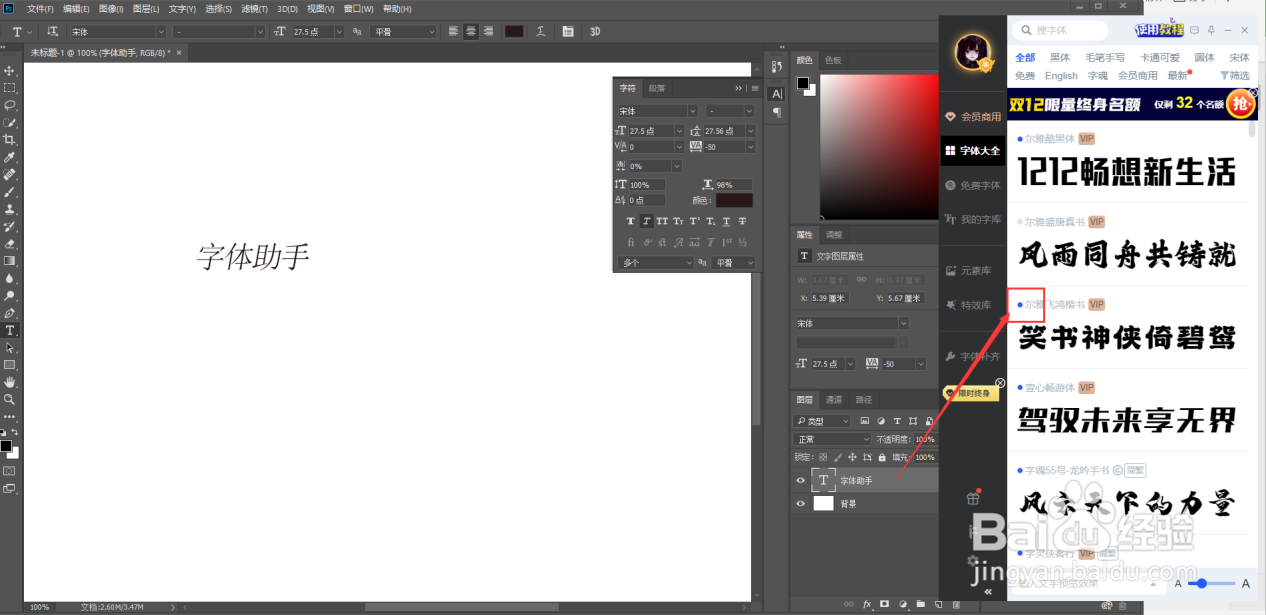The width and height of the screenshot is (1266, 615).
Task: Select the Clone Stamp tool
Action: (10, 209)
